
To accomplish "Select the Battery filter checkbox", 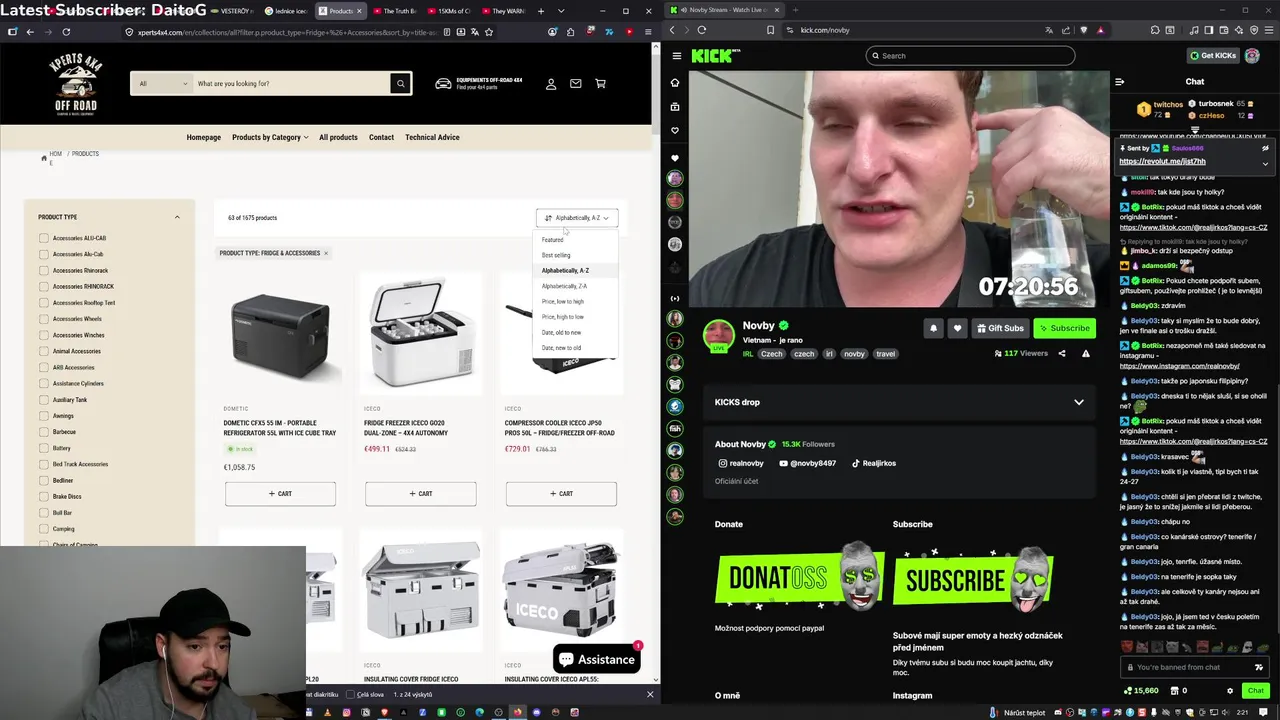I will coord(44,448).
